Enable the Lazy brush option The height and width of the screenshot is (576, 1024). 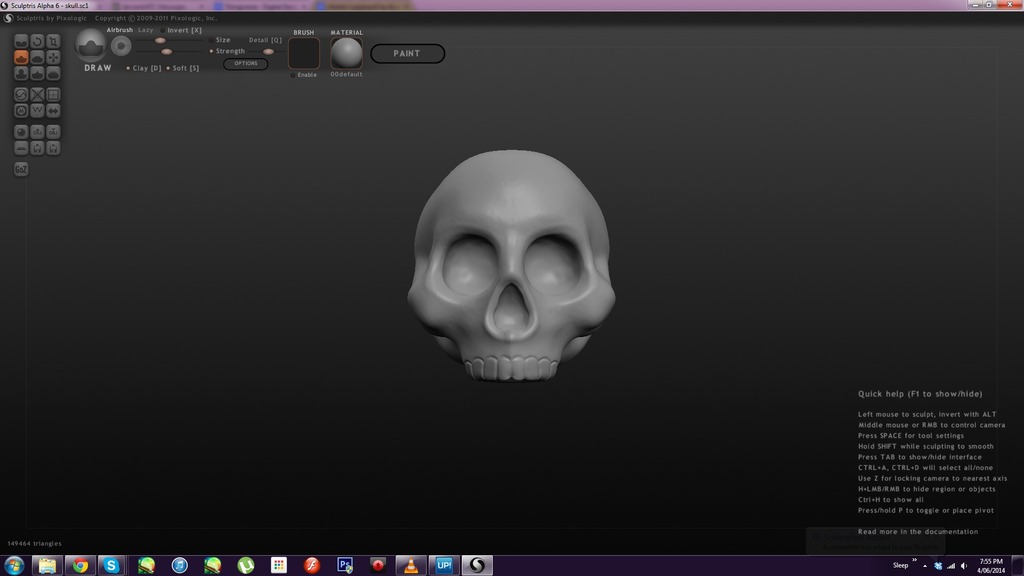point(145,30)
